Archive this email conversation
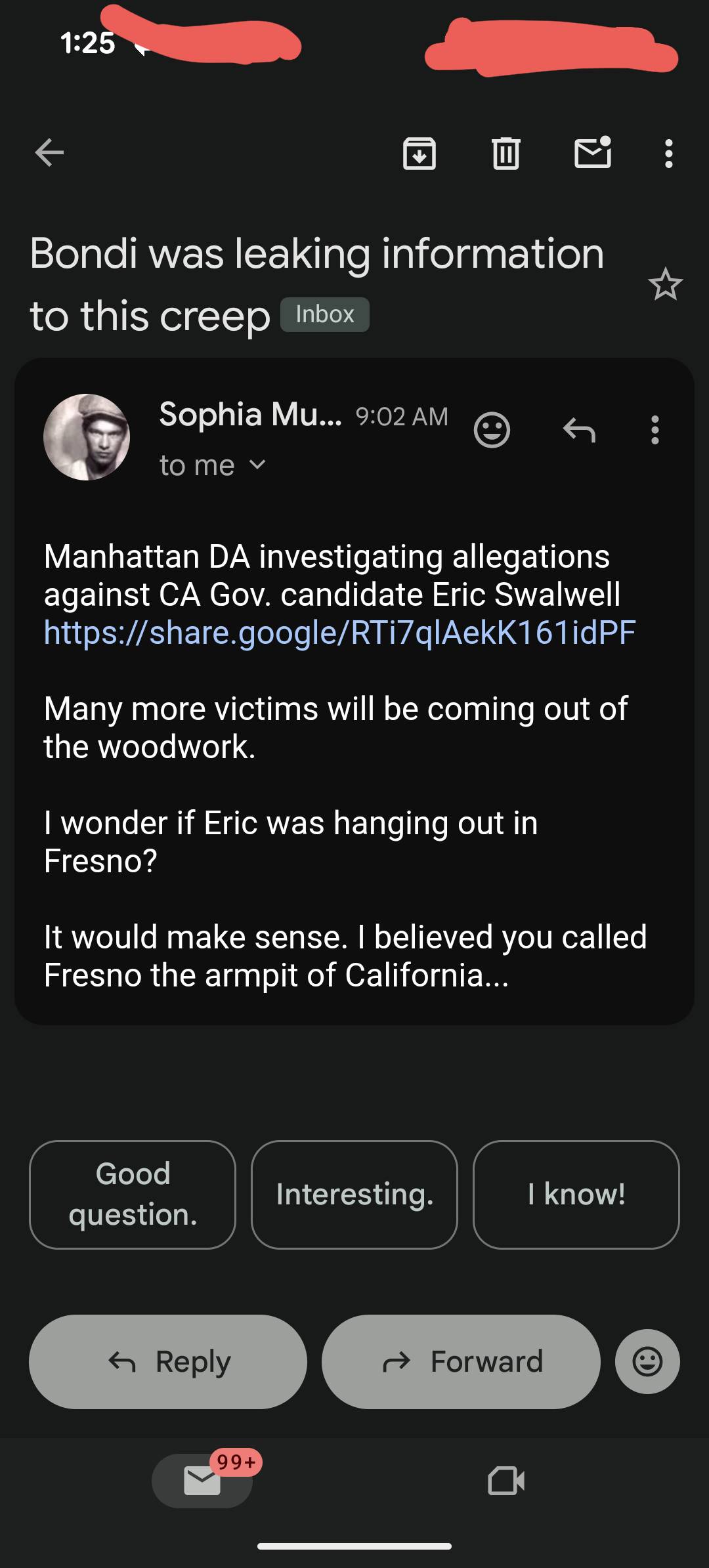The height and width of the screenshot is (1568, 709). [x=419, y=154]
